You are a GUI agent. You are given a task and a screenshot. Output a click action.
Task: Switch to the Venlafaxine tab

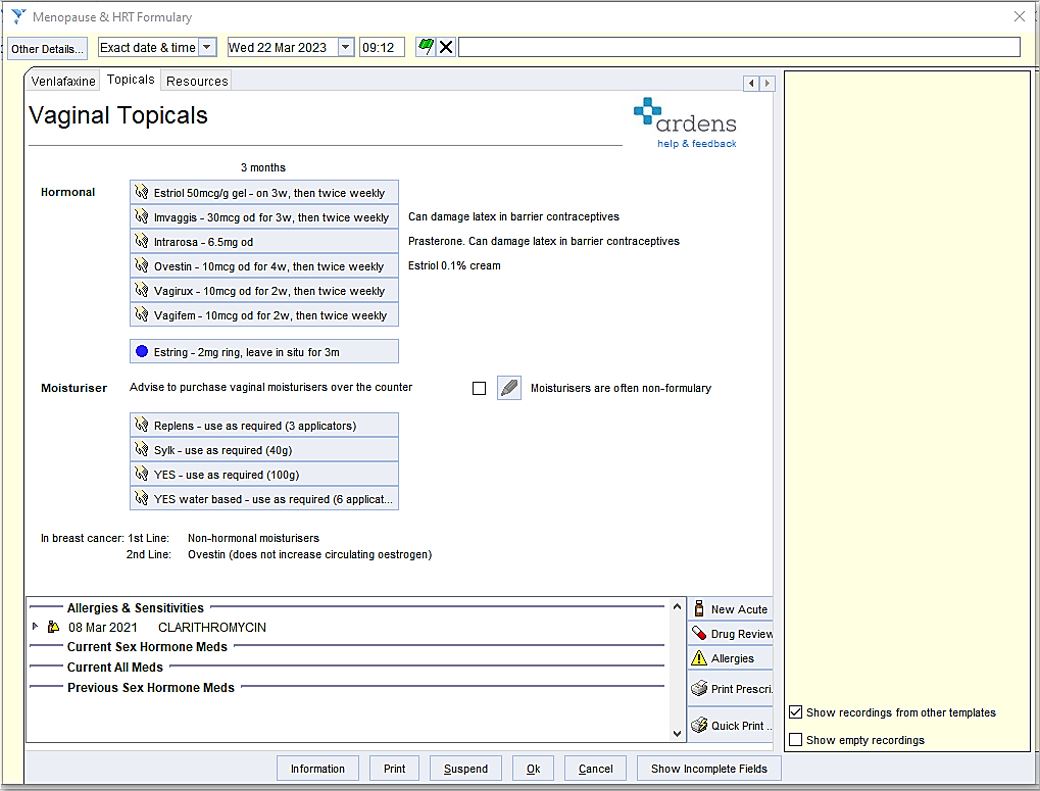point(63,81)
